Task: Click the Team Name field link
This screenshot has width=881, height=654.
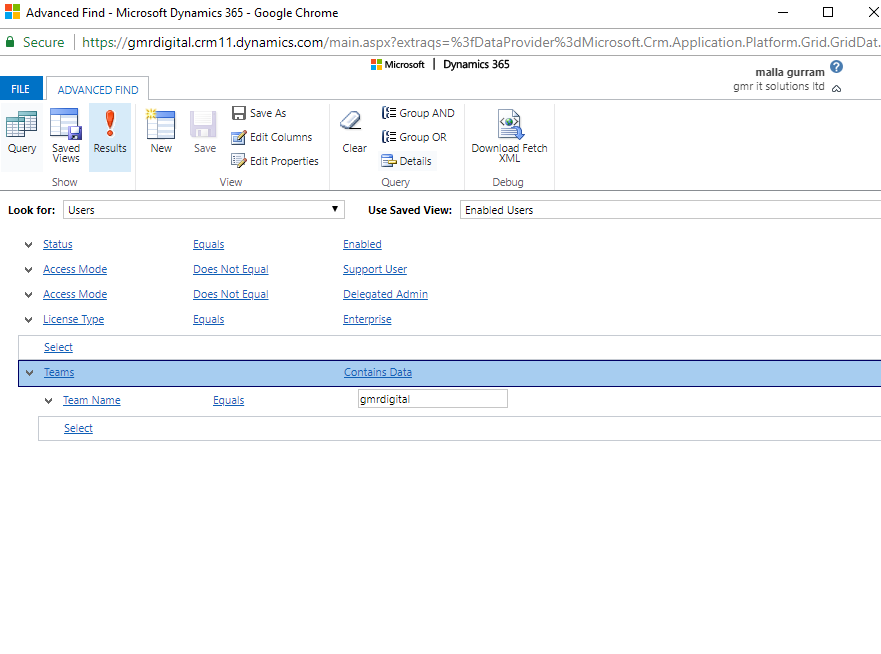Action: [x=92, y=400]
